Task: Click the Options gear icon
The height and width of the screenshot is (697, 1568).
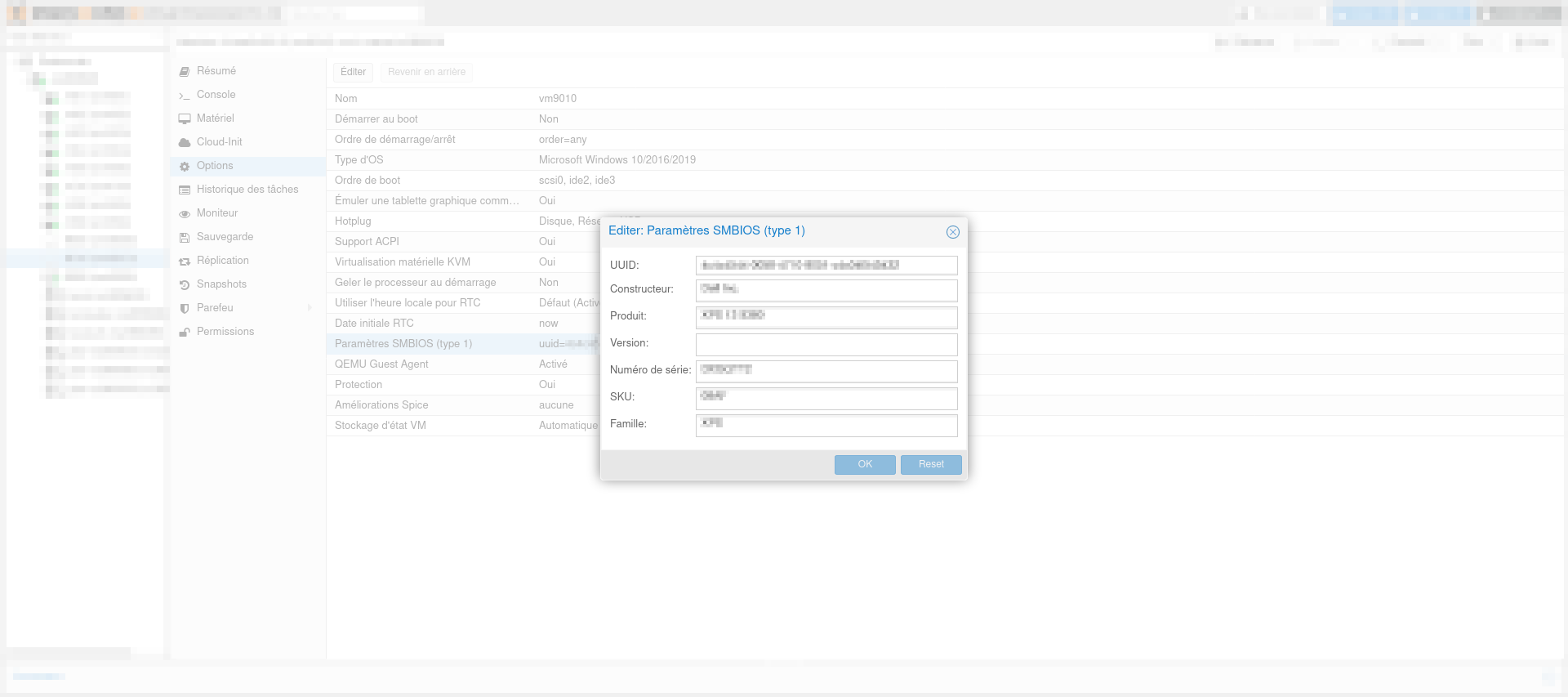Action: (x=185, y=167)
